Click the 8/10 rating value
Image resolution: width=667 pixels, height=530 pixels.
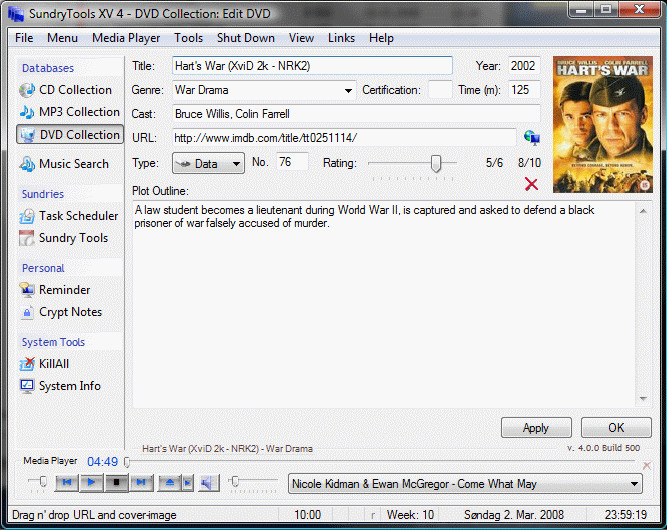click(529, 162)
